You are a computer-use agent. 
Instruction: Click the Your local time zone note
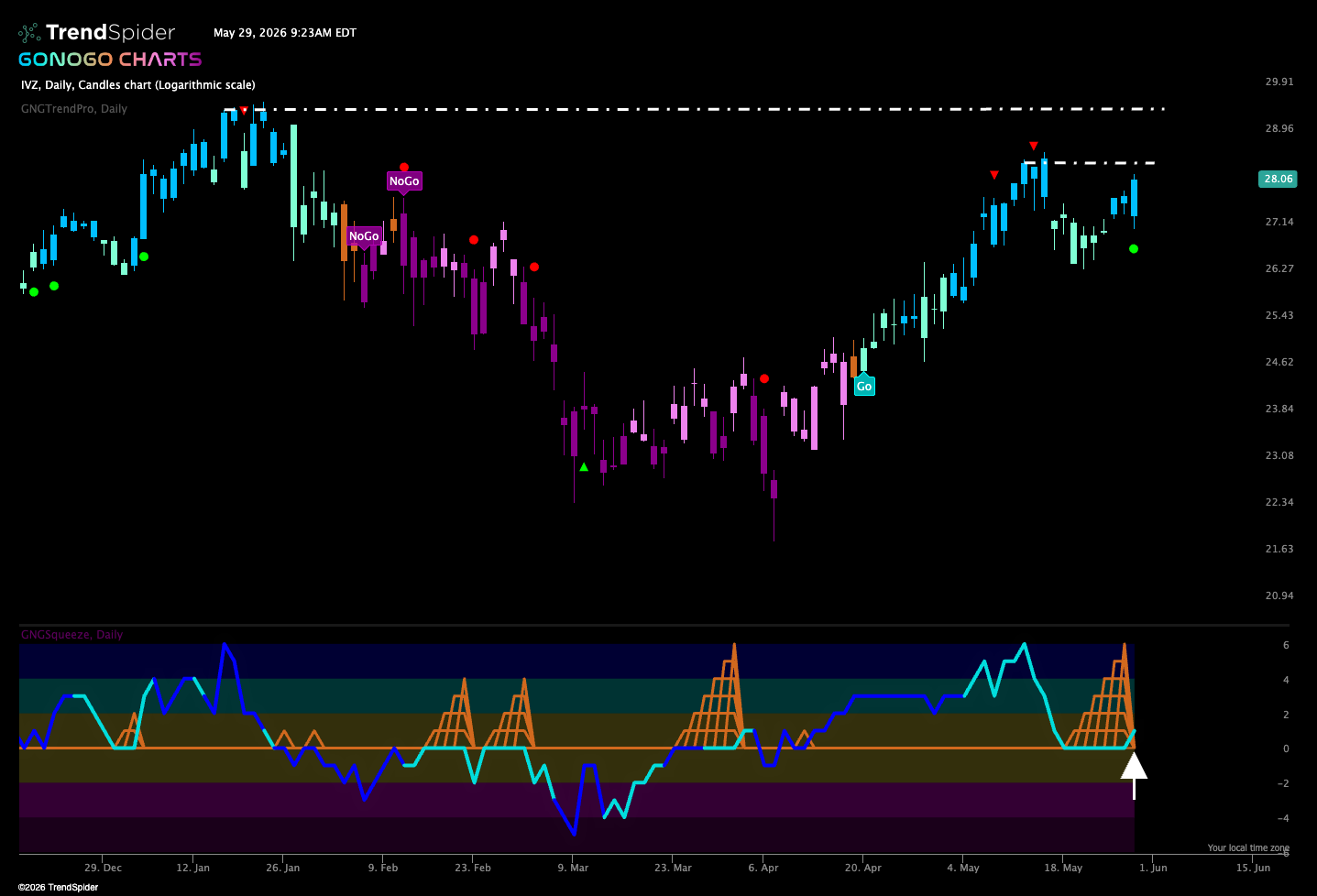1248,848
